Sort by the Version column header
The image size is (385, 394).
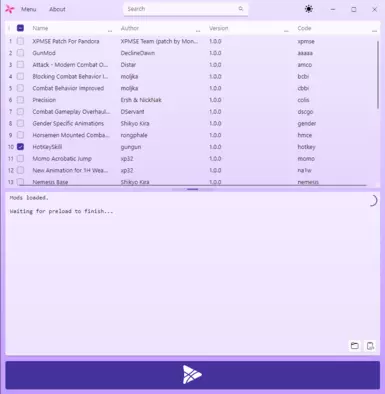pos(219,28)
